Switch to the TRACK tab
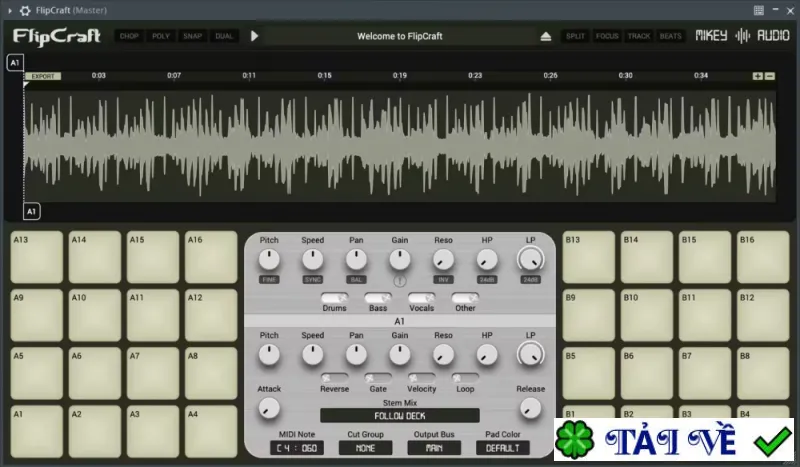Screen dimensions: 800x467 [x=639, y=36]
